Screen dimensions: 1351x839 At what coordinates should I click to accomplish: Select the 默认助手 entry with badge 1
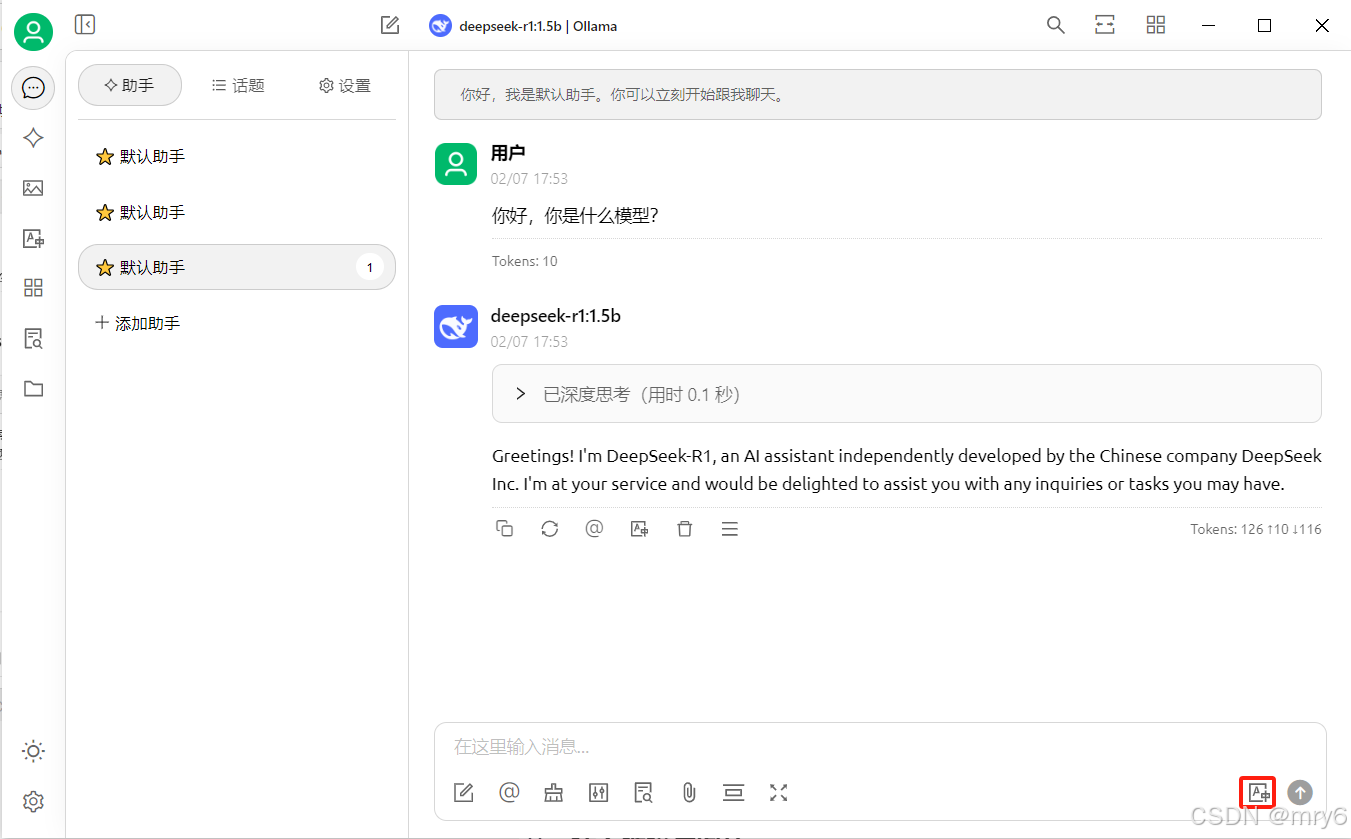(237, 267)
